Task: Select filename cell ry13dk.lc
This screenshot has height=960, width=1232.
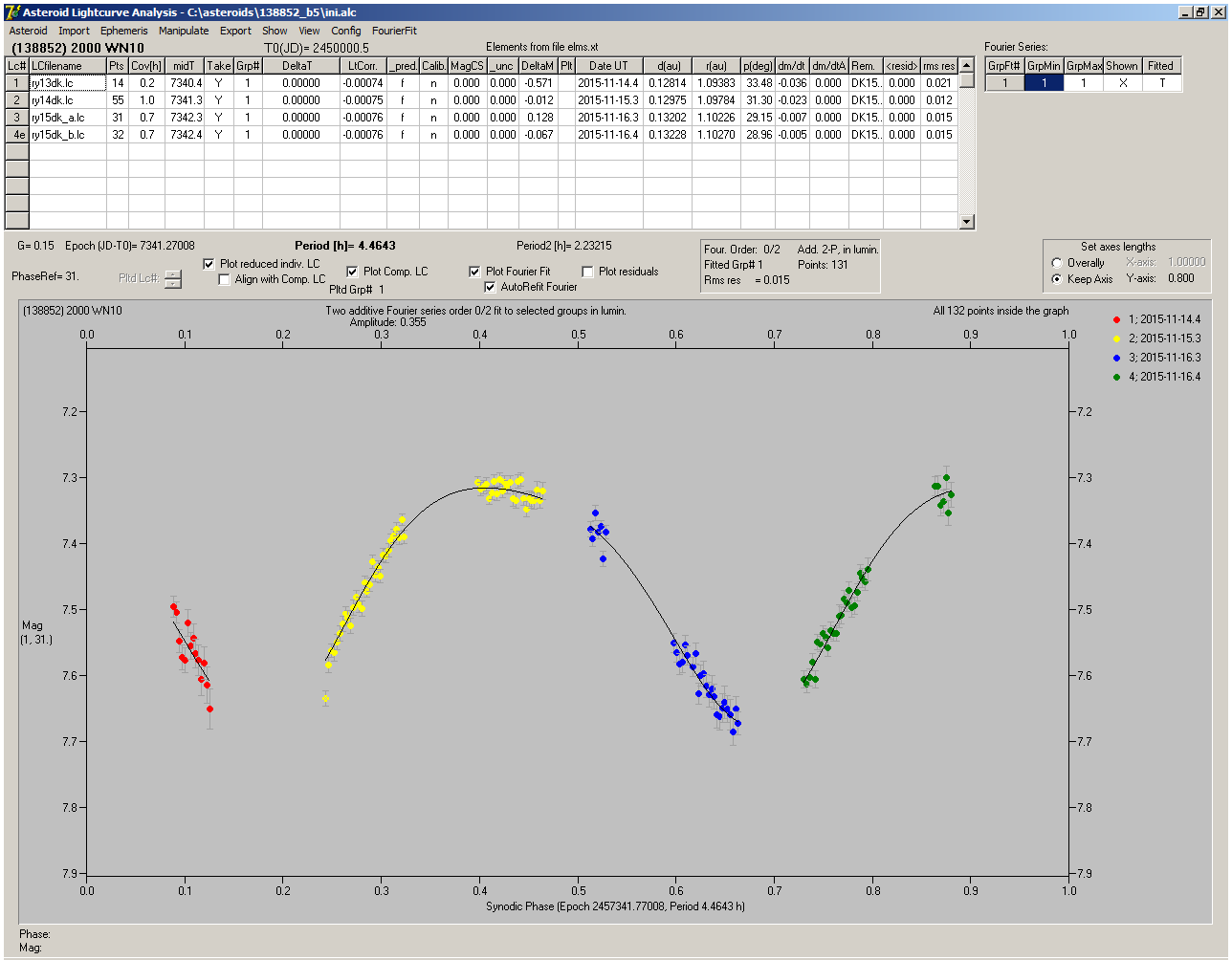Action: coord(67,83)
